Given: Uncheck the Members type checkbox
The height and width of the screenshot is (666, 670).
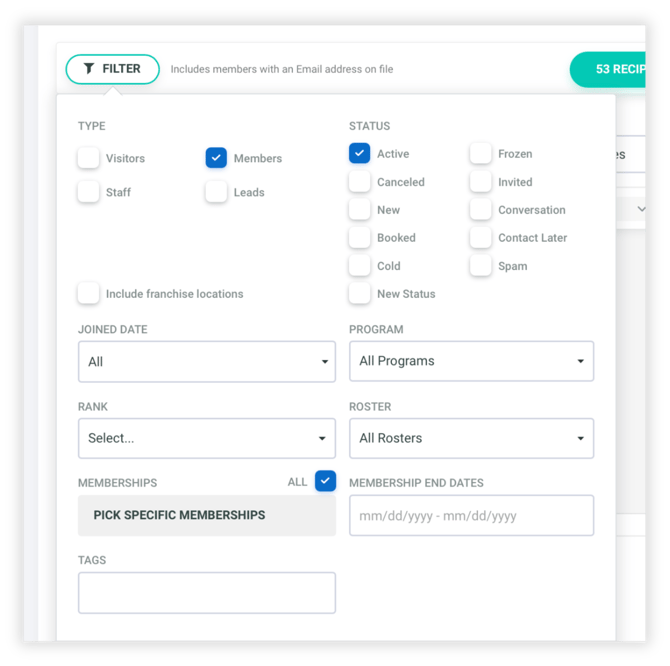Looking at the screenshot, I should [x=216, y=158].
